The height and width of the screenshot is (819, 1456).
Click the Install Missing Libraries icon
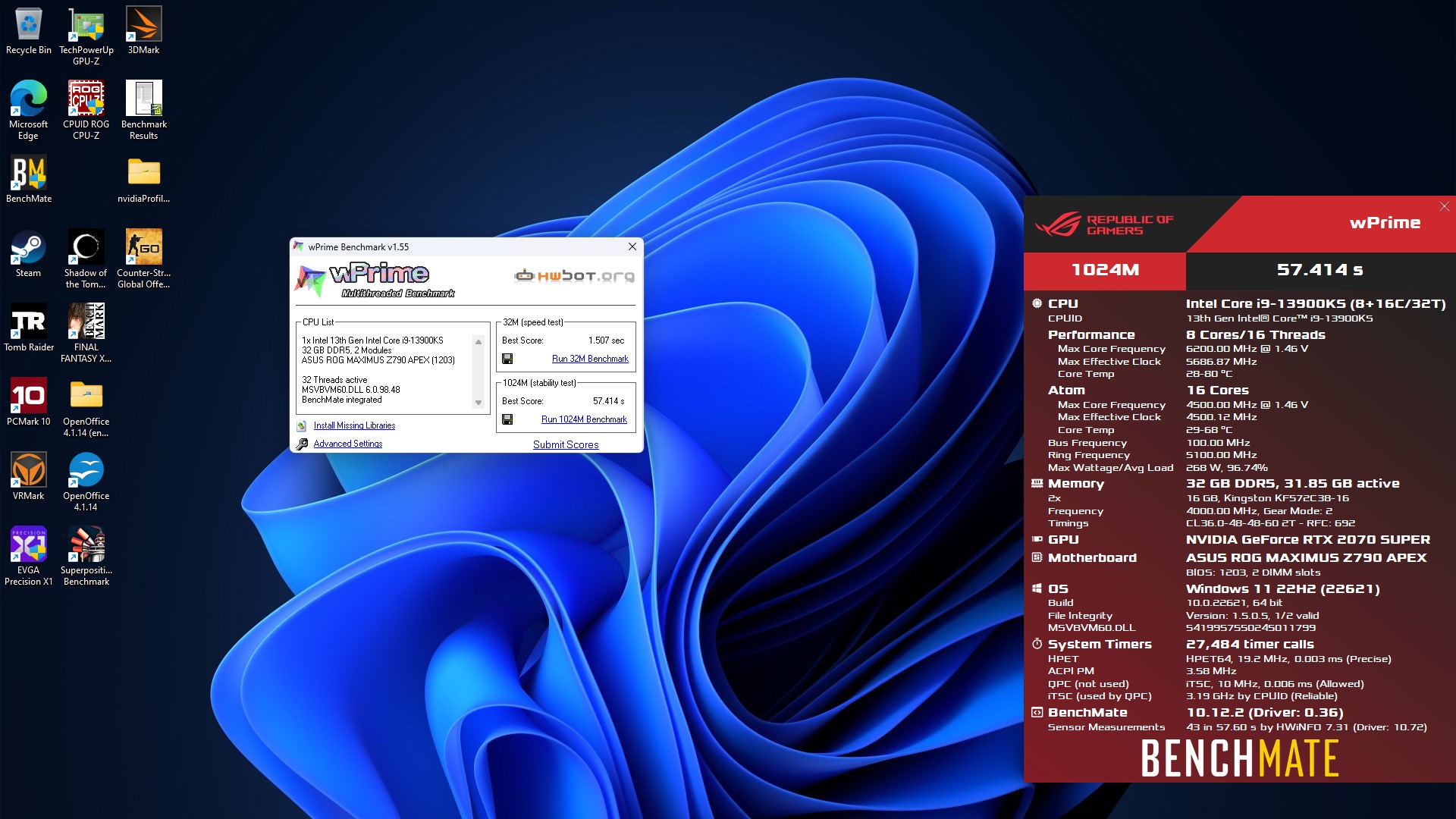point(302,426)
